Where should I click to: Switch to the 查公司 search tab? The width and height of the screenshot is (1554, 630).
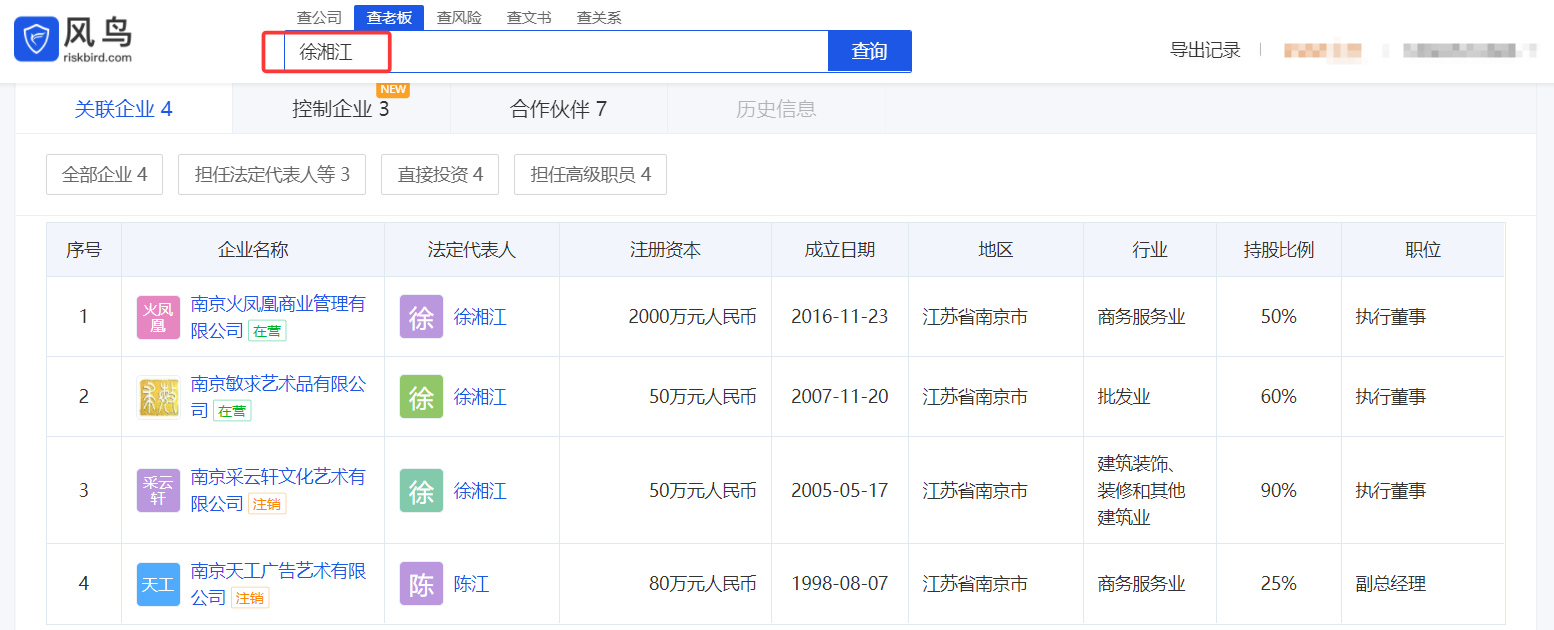tap(319, 18)
